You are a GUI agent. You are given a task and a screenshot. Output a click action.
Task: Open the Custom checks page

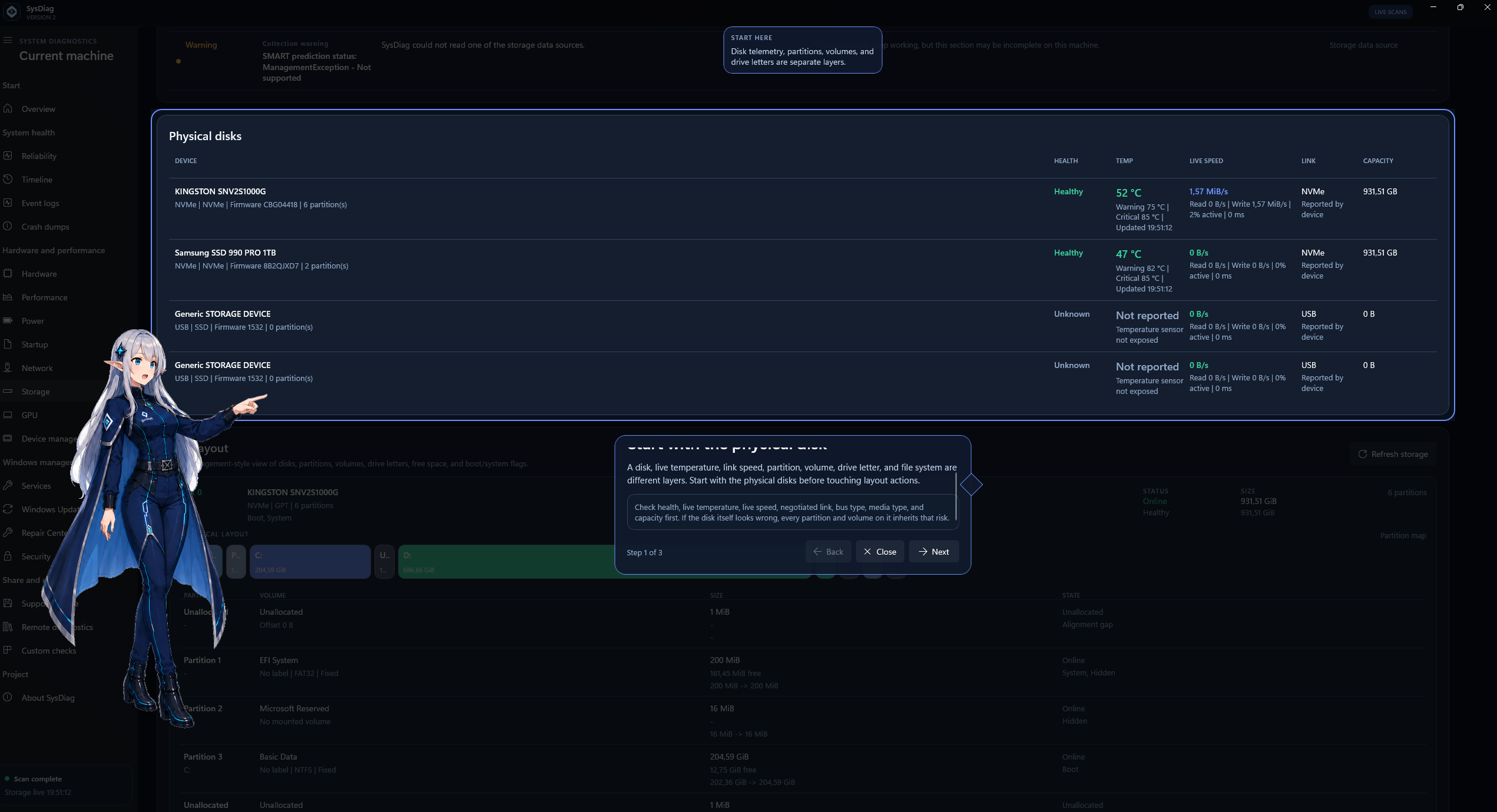tap(49, 651)
